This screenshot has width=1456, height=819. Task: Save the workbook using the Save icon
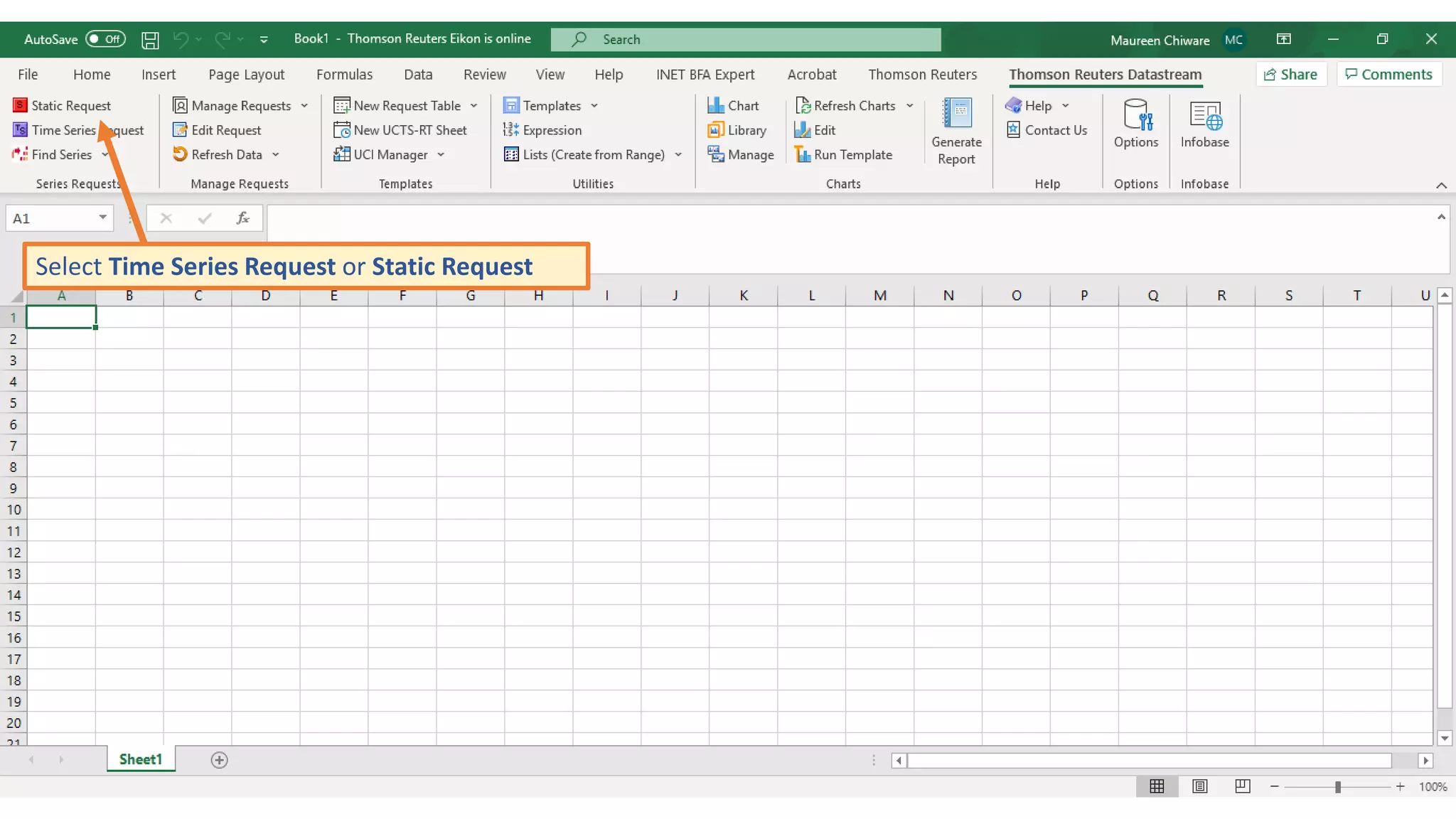pos(150,40)
